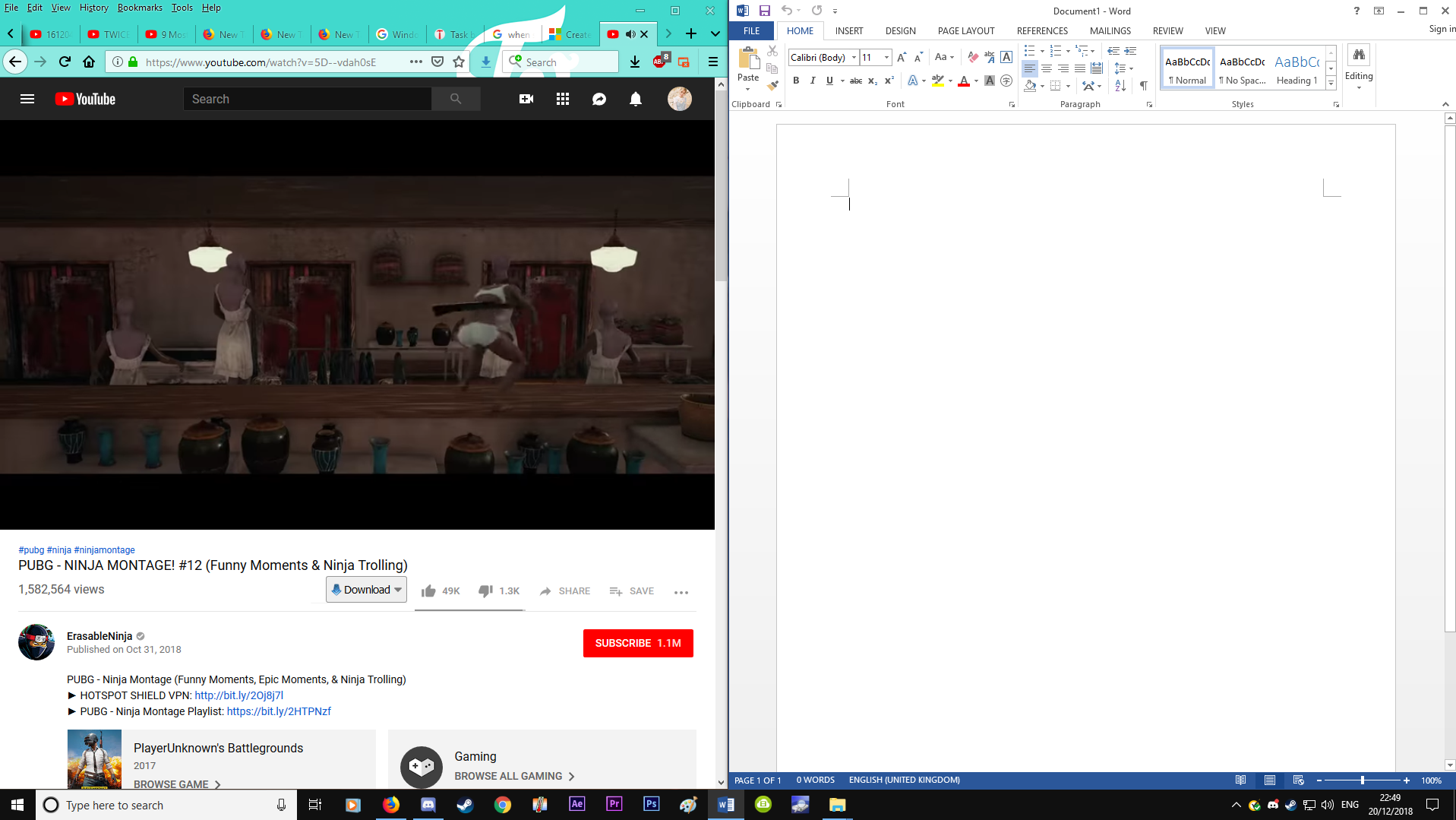This screenshot has height=820, width=1456.
Task: Open YouTube notifications bell
Action: pyautogui.click(x=636, y=99)
